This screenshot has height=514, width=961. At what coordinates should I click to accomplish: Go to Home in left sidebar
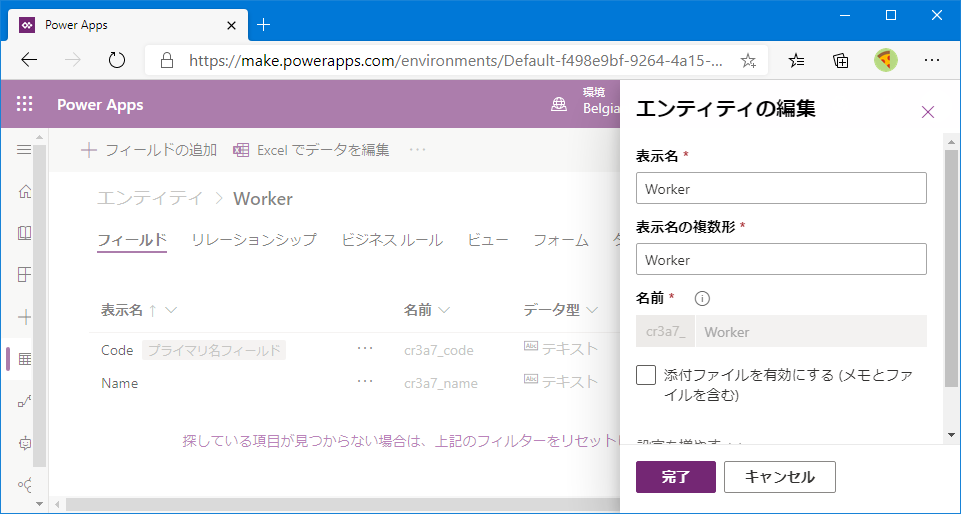25,192
